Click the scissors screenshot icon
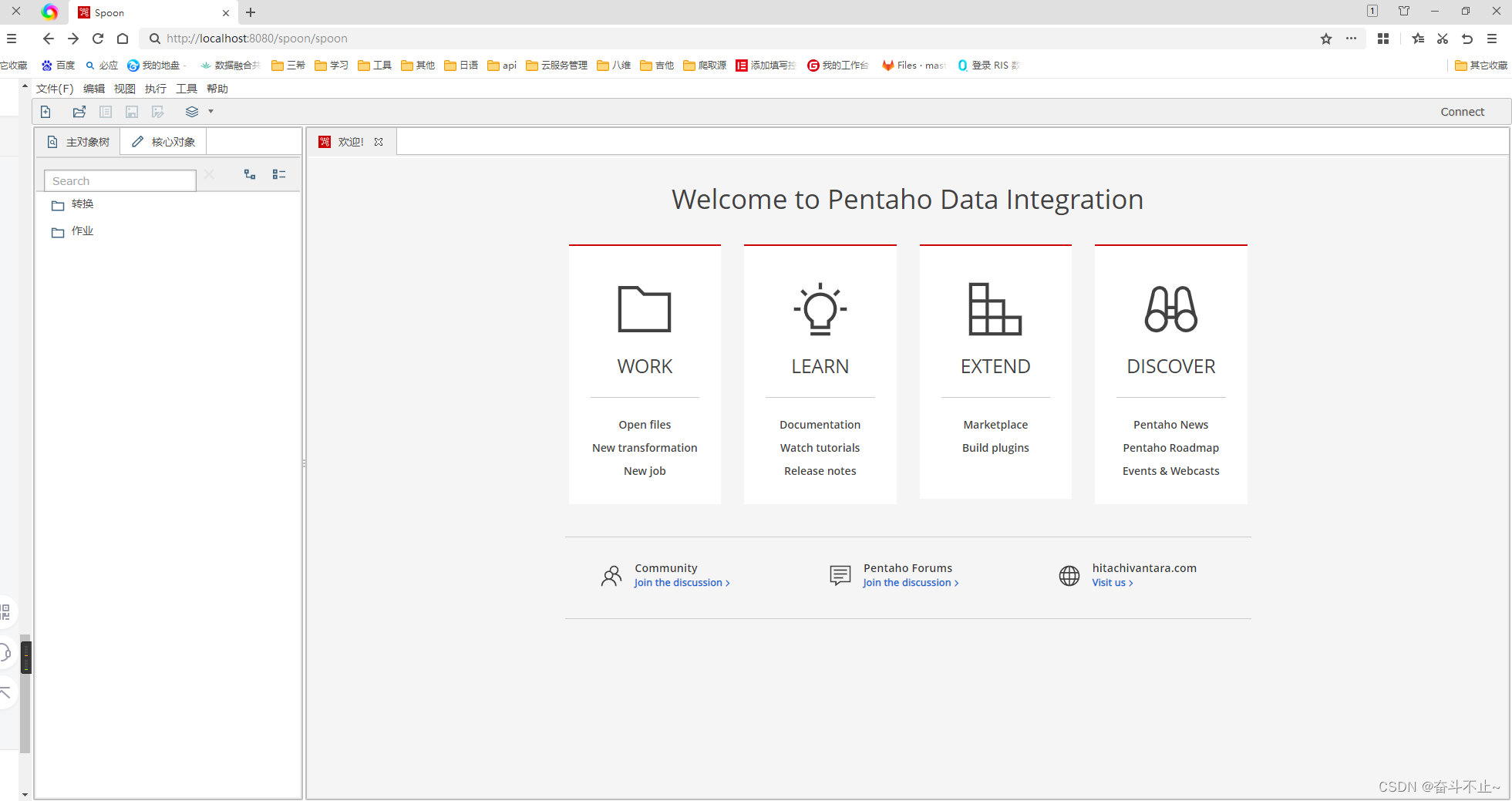1512x801 pixels. tap(1443, 39)
